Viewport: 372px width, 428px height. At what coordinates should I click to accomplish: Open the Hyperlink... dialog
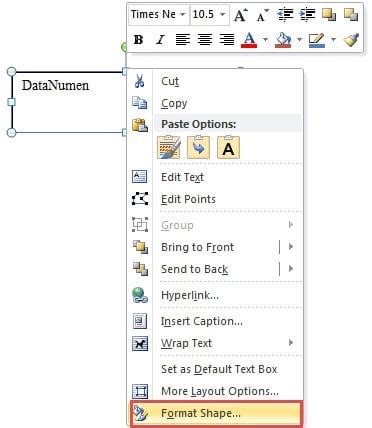[x=215, y=295]
